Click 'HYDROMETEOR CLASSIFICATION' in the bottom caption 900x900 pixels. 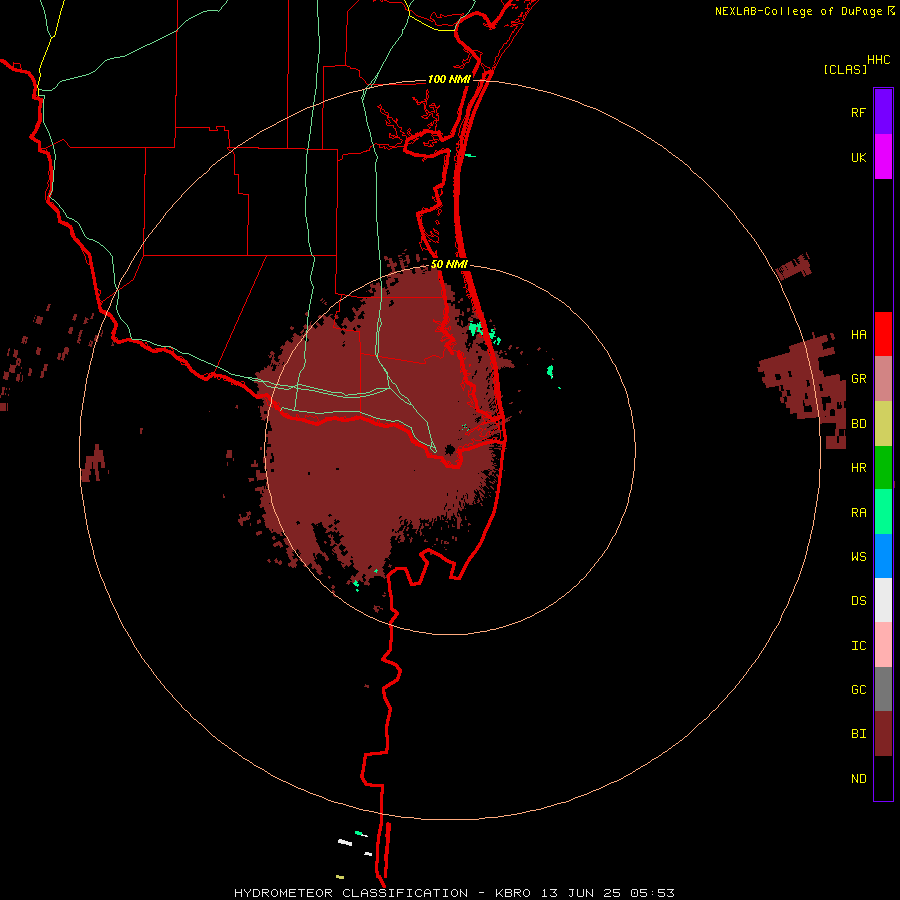(x=351, y=893)
